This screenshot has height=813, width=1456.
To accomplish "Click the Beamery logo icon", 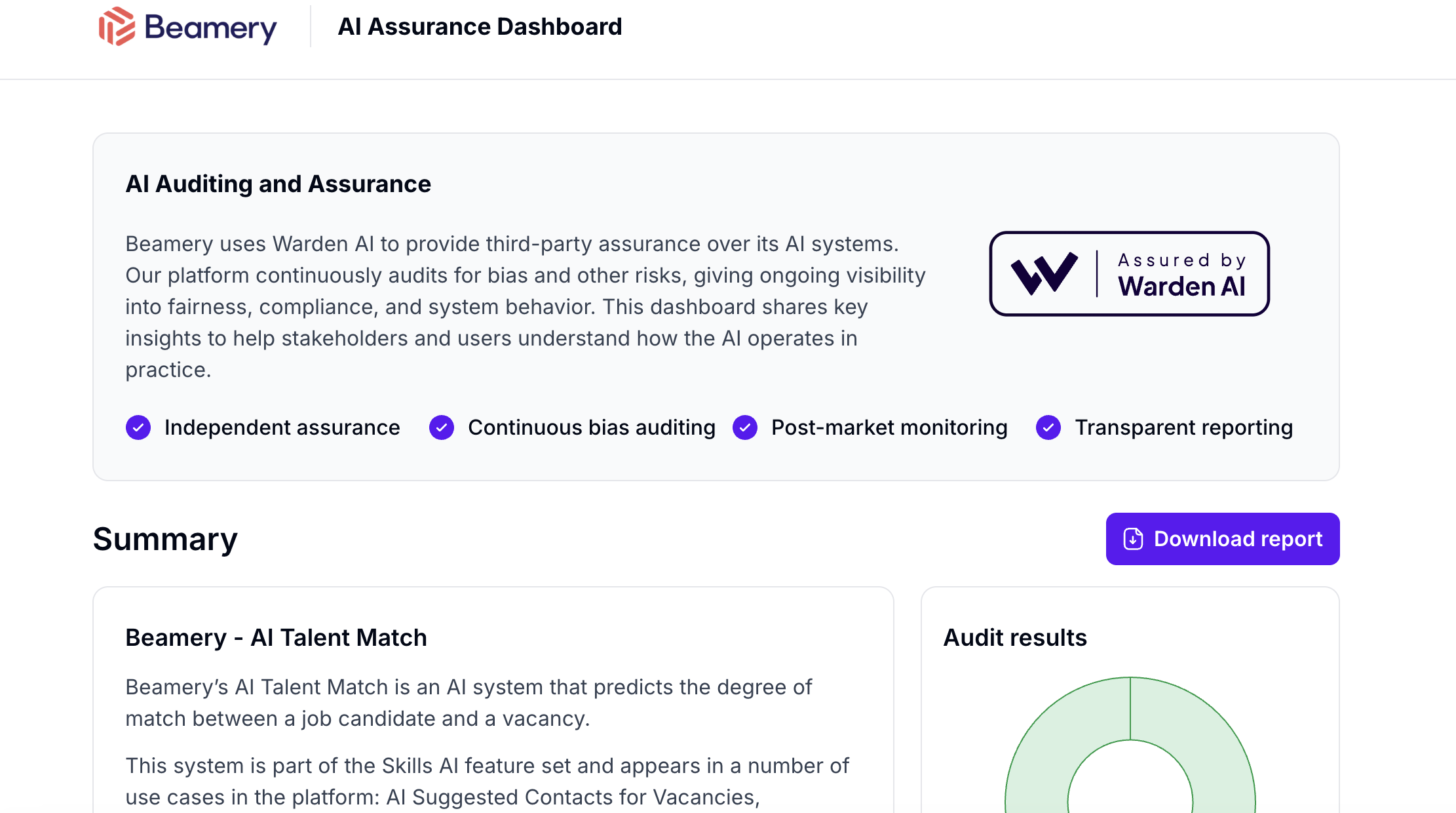I will (x=117, y=28).
